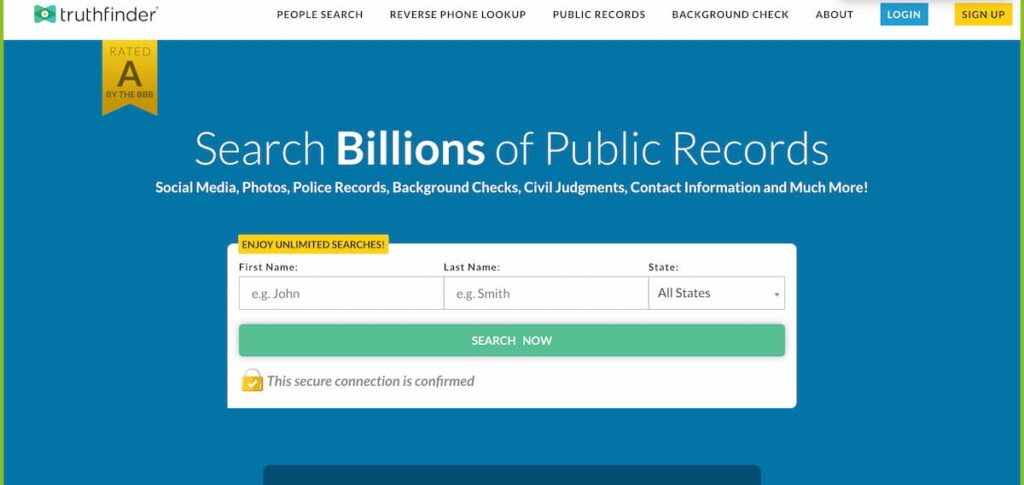Open Reverse Phone Lookup page

coord(458,14)
